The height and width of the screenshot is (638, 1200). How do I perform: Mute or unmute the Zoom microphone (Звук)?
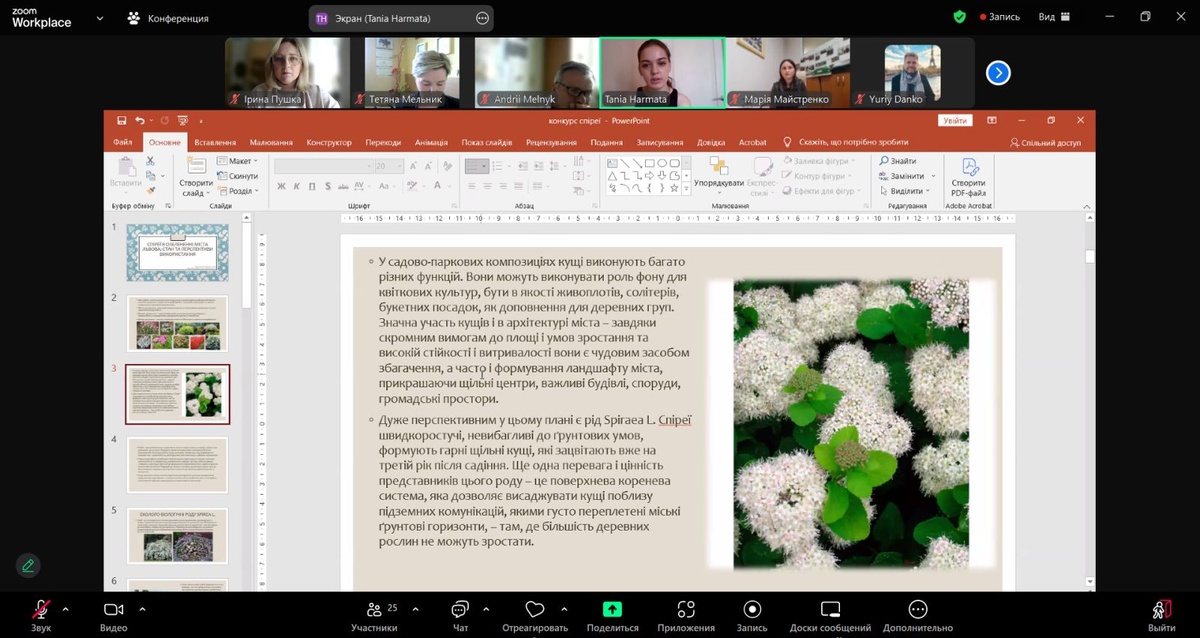coord(41,614)
